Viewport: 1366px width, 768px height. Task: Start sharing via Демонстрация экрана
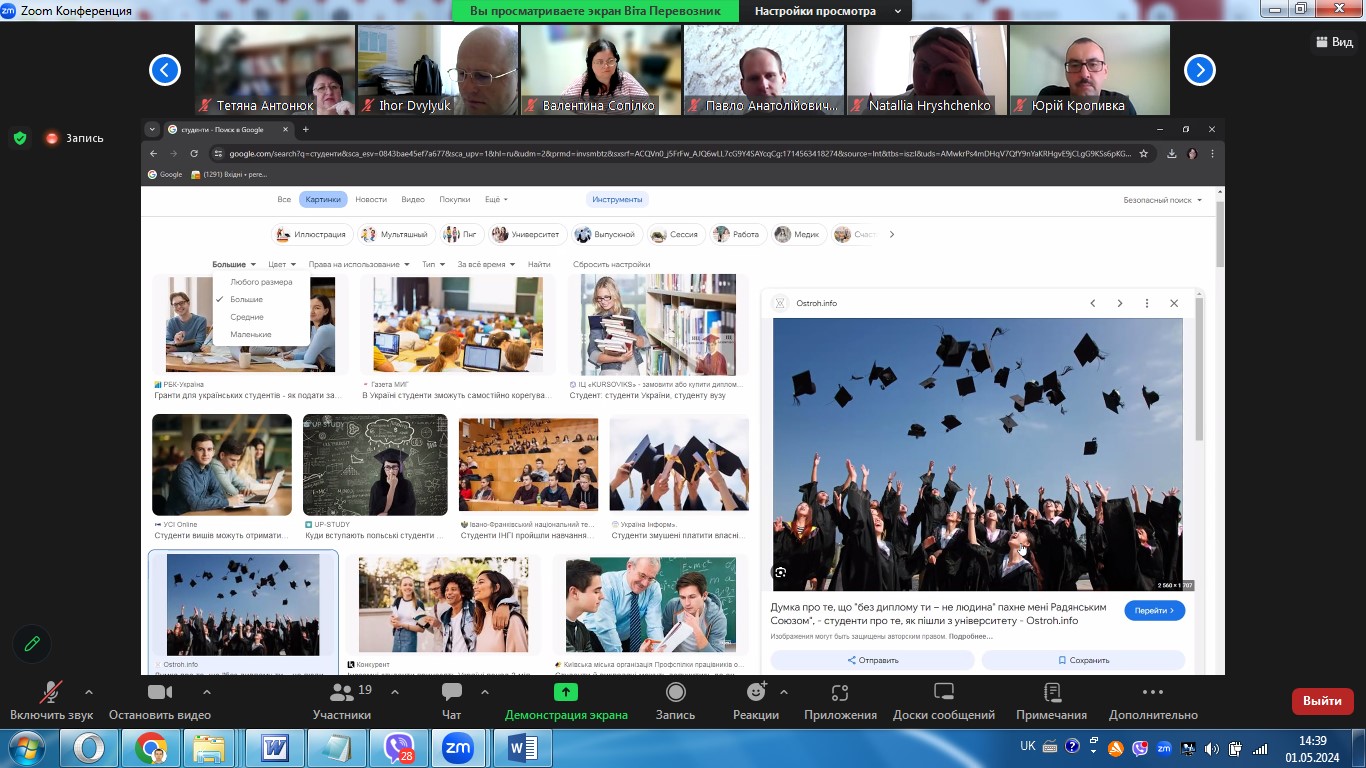coord(566,701)
